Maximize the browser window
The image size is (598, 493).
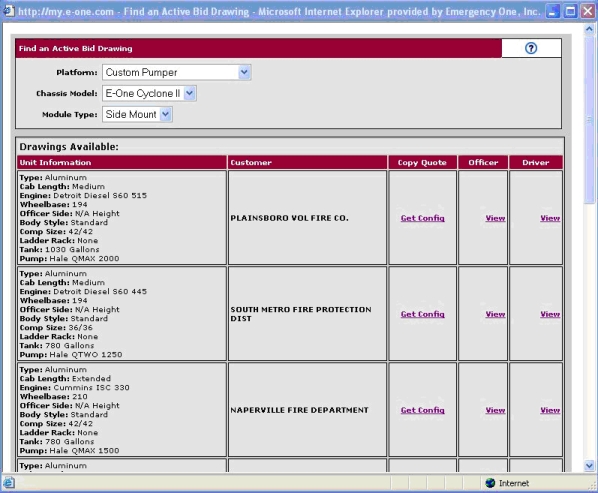click(x=571, y=11)
